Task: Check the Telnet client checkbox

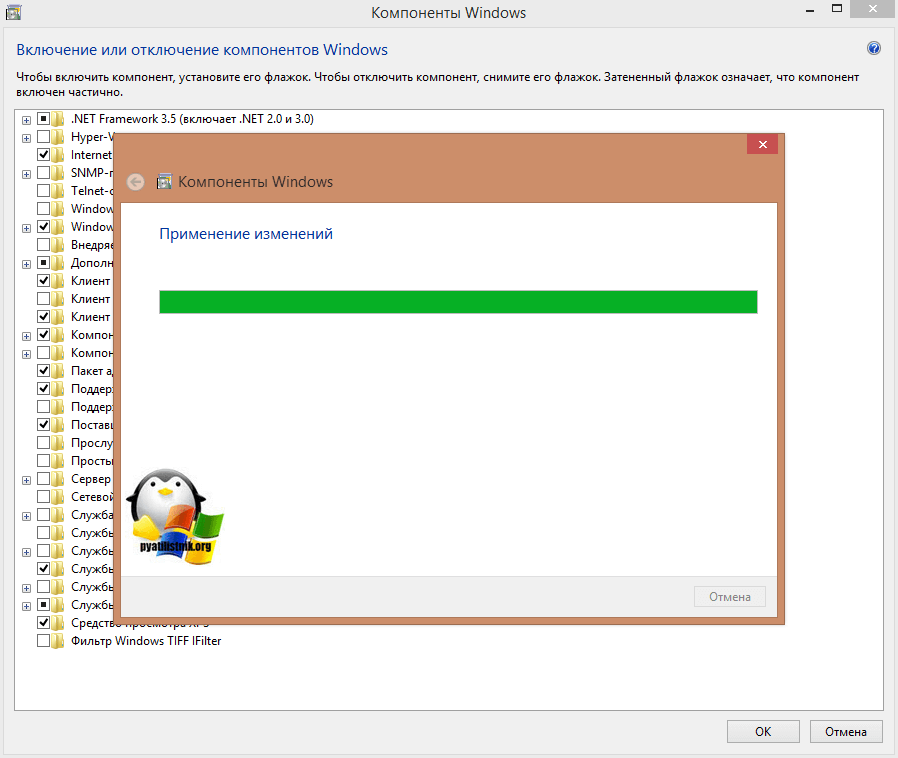Action: point(44,191)
